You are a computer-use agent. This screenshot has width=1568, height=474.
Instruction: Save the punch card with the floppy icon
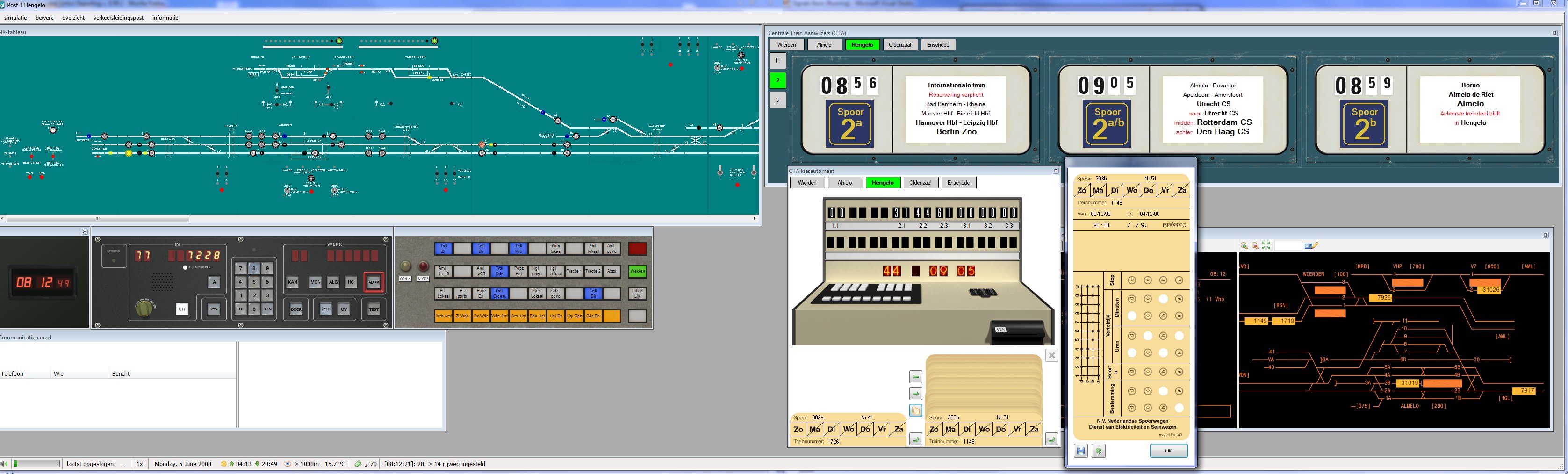(1080, 451)
